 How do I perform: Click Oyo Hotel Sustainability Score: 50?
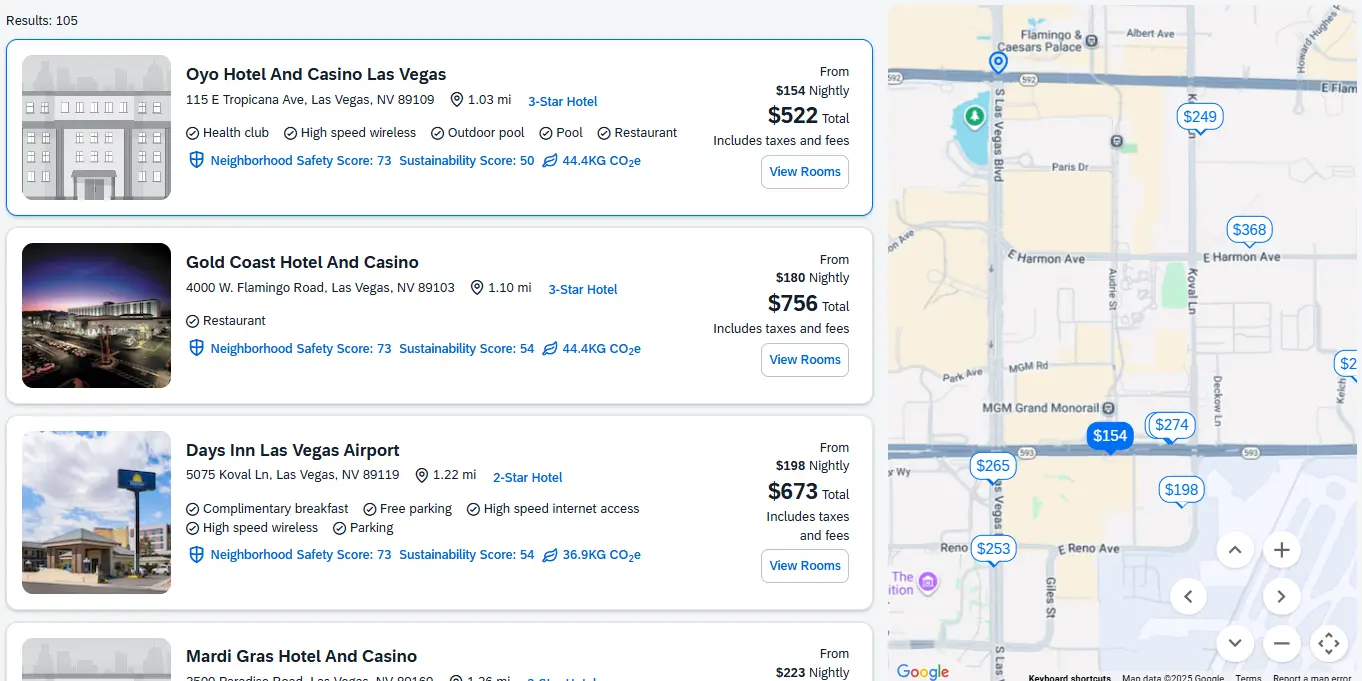pos(467,161)
